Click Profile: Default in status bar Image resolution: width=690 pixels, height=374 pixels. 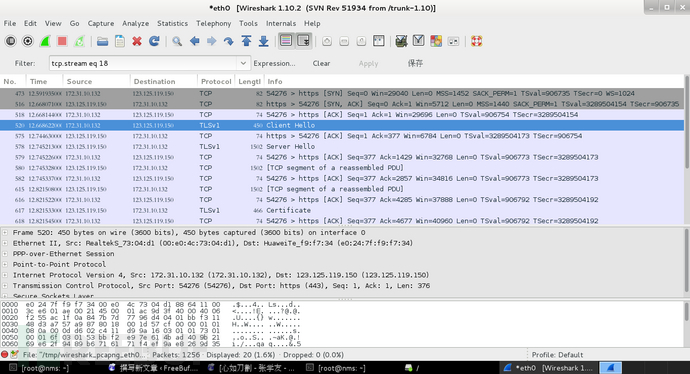tap(557, 355)
